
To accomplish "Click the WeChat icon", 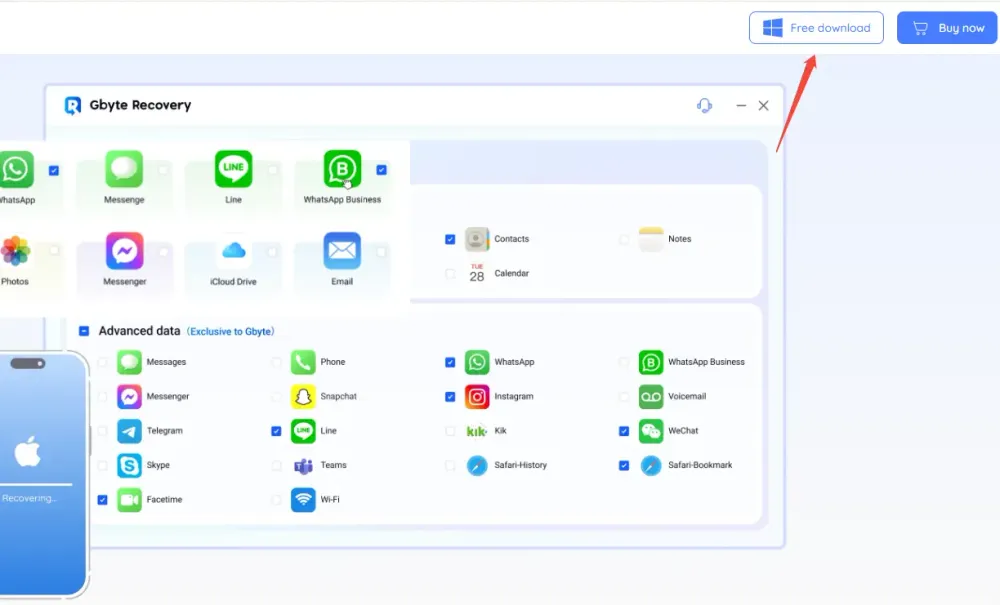I will point(651,431).
